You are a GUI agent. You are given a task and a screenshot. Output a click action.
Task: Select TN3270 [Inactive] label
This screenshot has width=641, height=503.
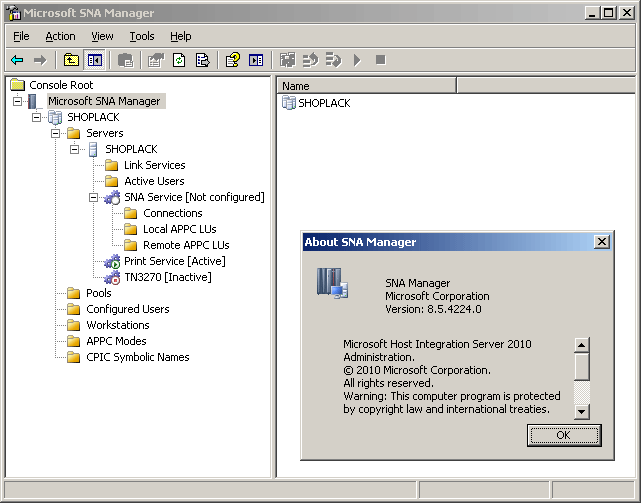click(168, 277)
